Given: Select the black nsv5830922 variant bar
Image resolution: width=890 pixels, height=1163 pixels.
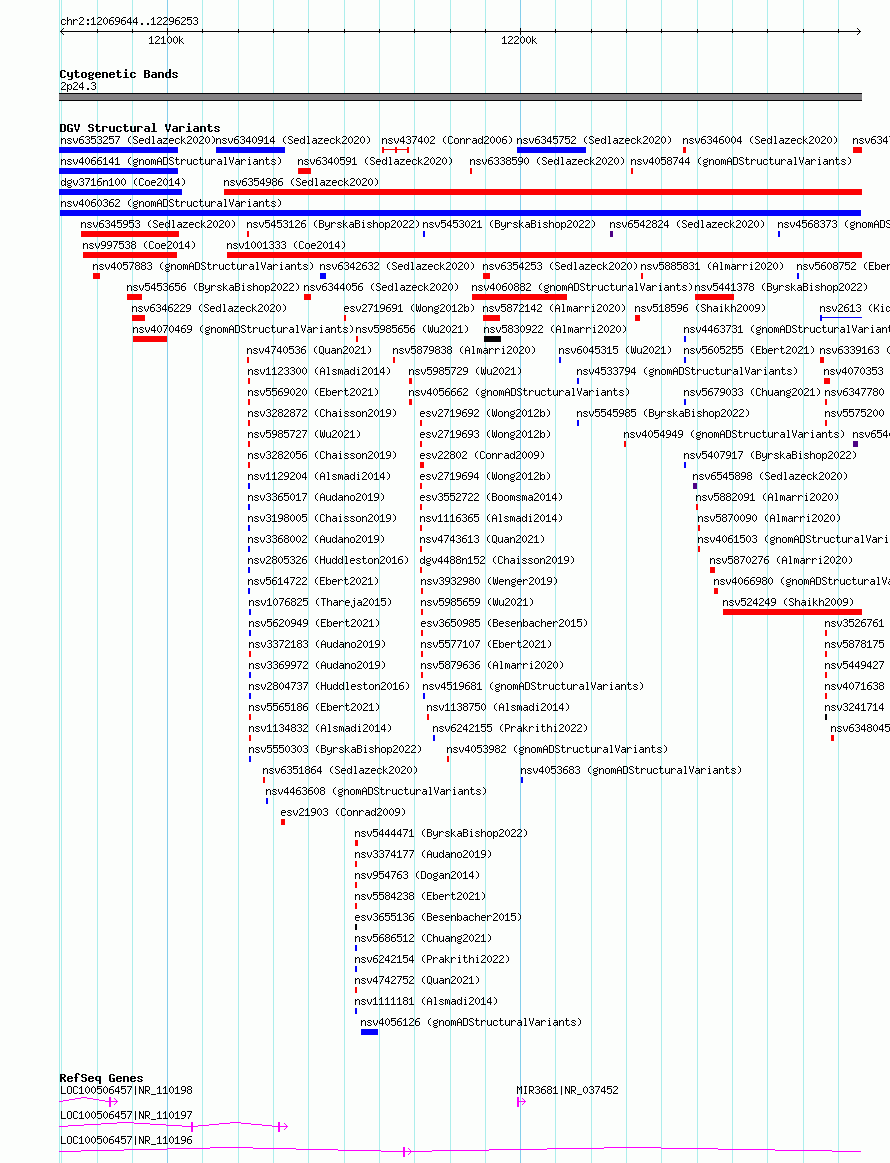Looking at the screenshot, I should (x=492, y=339).
